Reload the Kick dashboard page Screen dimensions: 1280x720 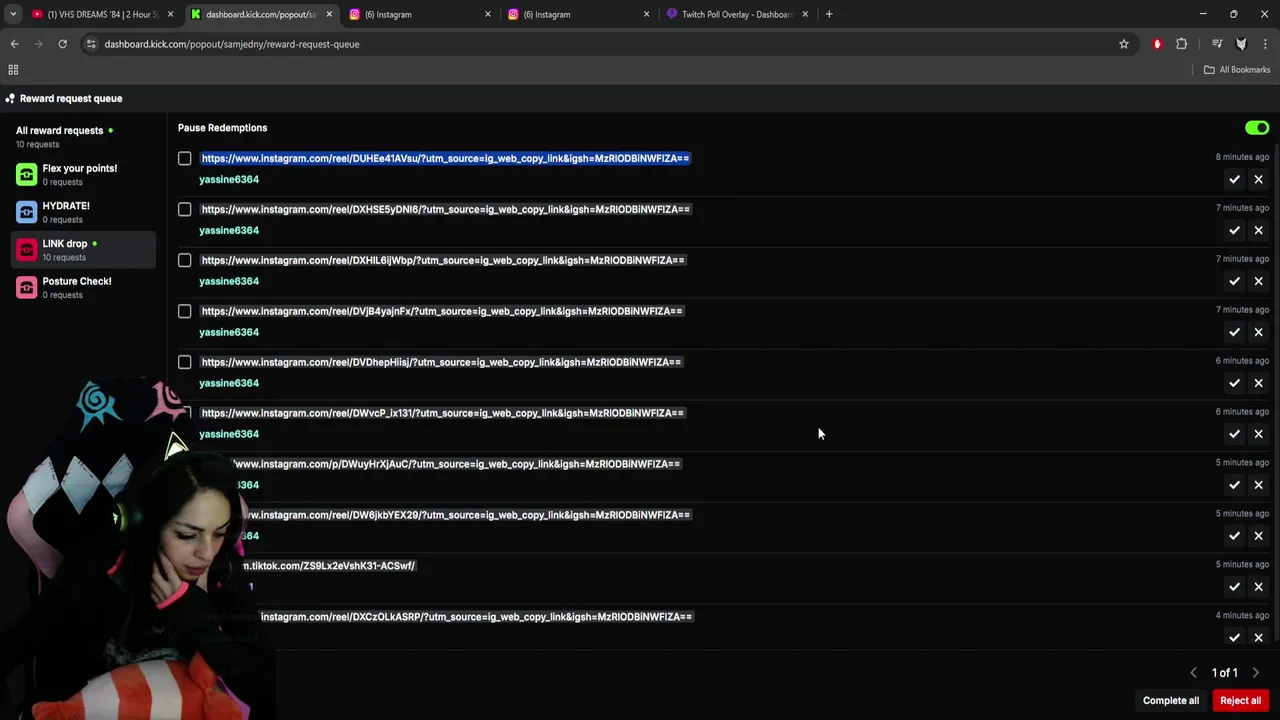click(62, 44)
